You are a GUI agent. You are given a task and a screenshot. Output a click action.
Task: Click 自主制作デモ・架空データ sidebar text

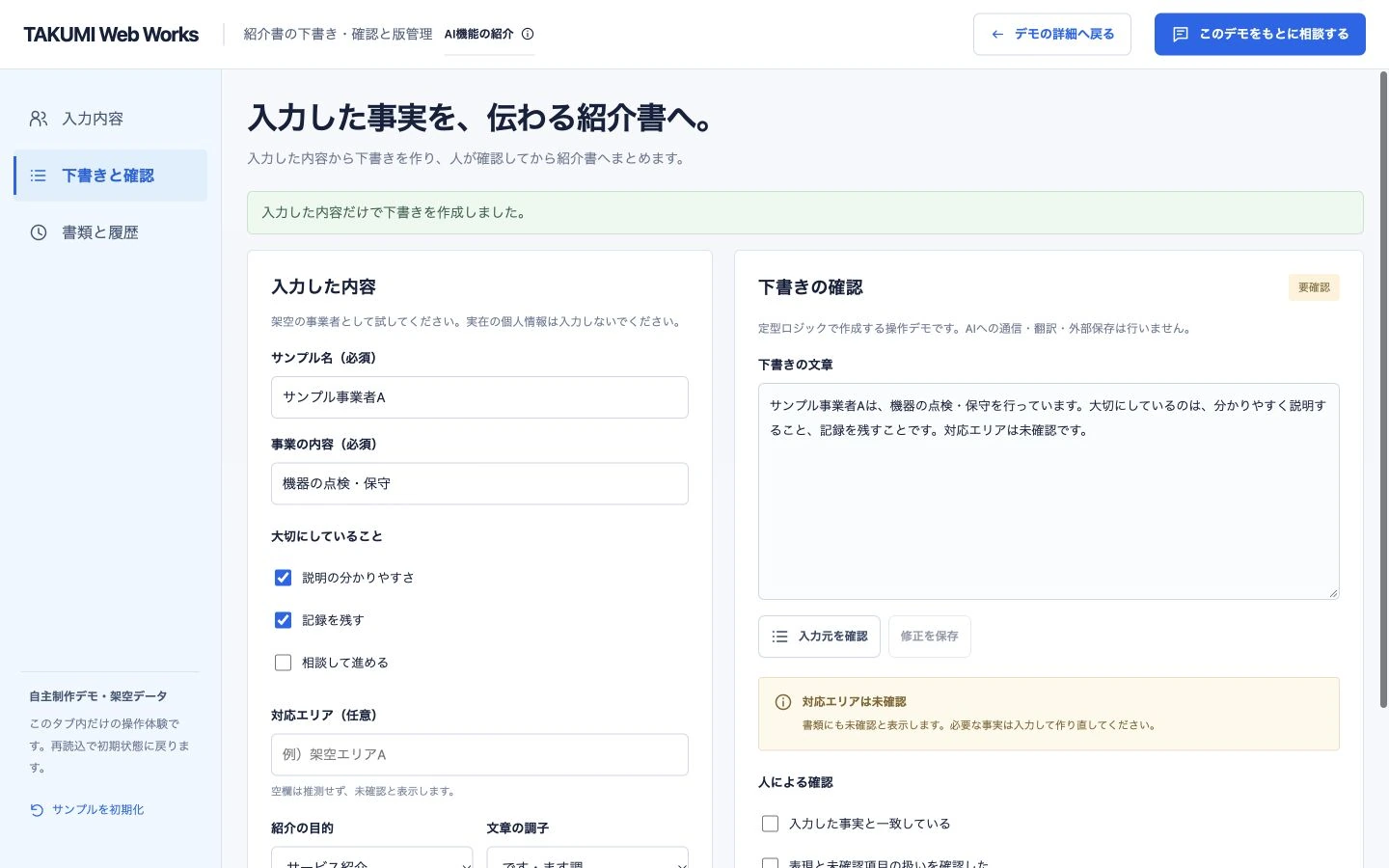click(98, 696)
